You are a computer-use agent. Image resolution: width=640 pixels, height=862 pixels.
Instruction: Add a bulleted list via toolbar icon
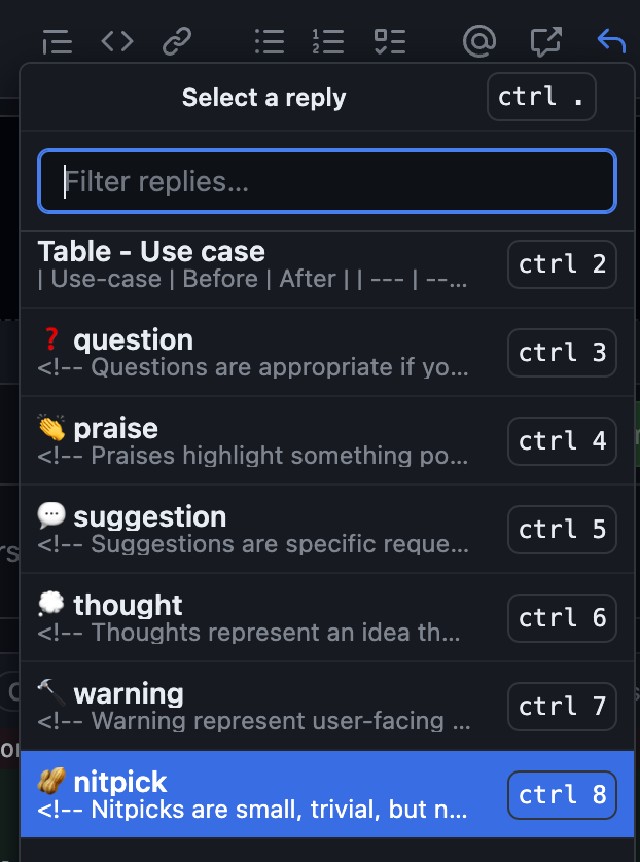pyautogui.click(x=269, y=42)
